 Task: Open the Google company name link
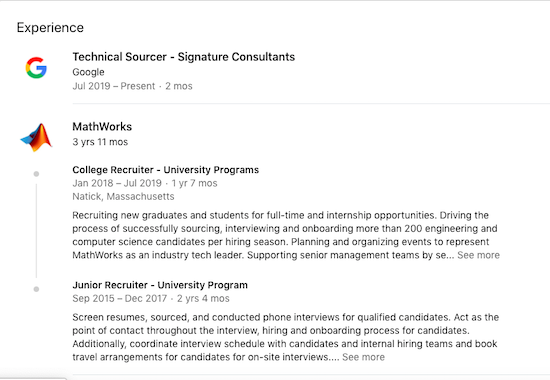coord(88,72)
